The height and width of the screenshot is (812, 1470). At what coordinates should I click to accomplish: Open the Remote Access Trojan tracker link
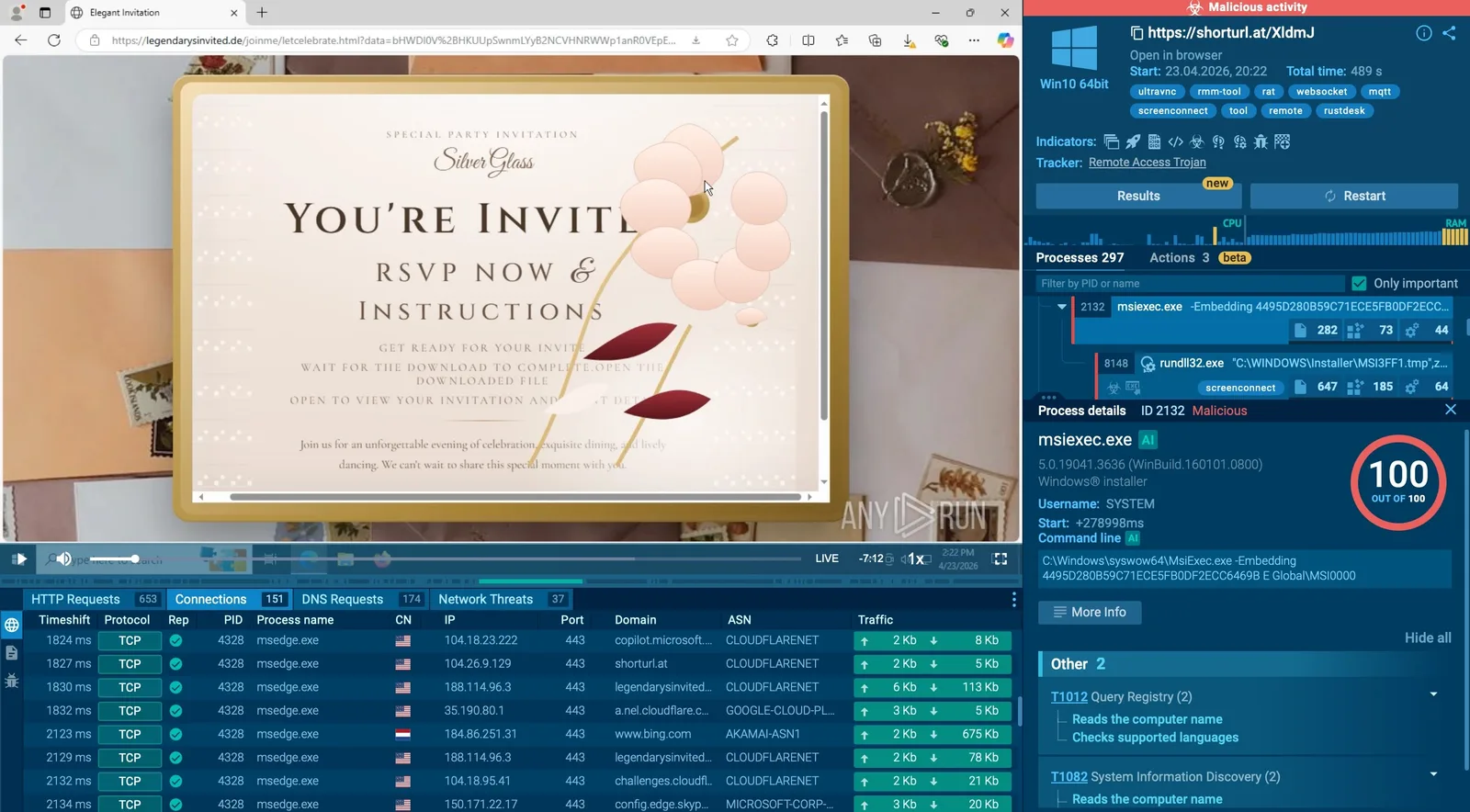coord(1147,163)
